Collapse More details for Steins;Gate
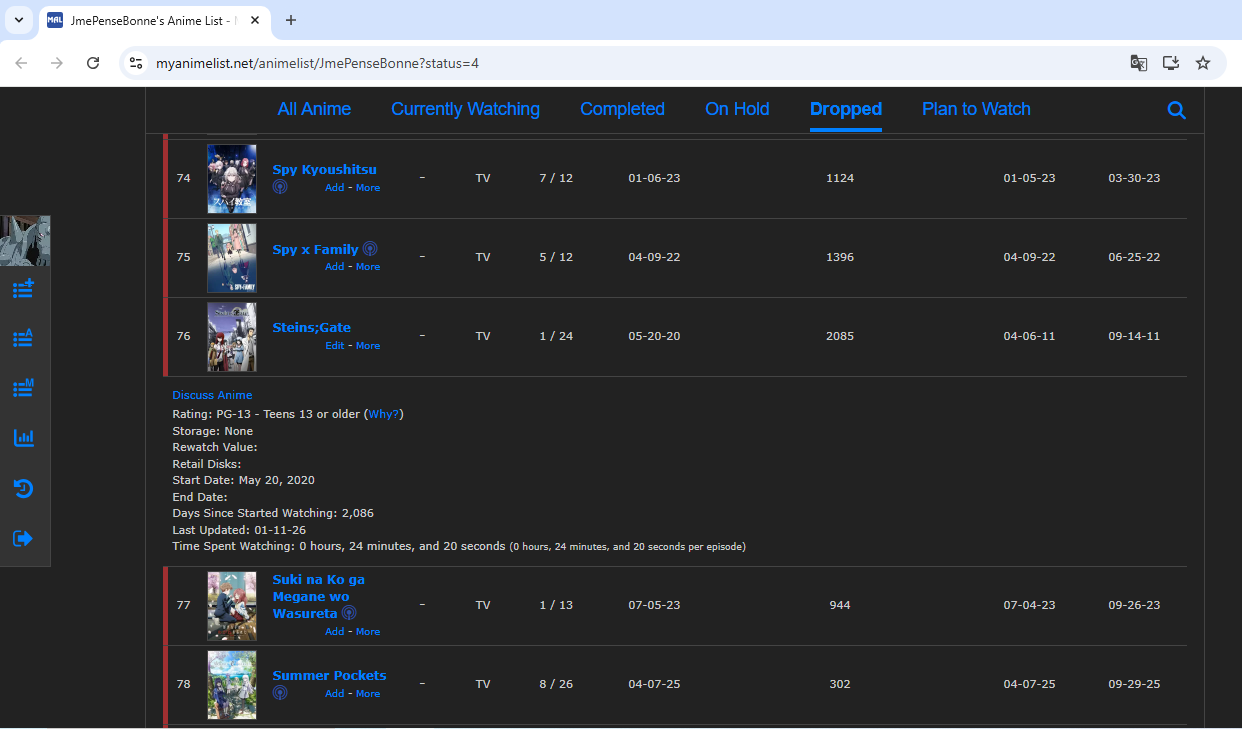 click(368, 346)
